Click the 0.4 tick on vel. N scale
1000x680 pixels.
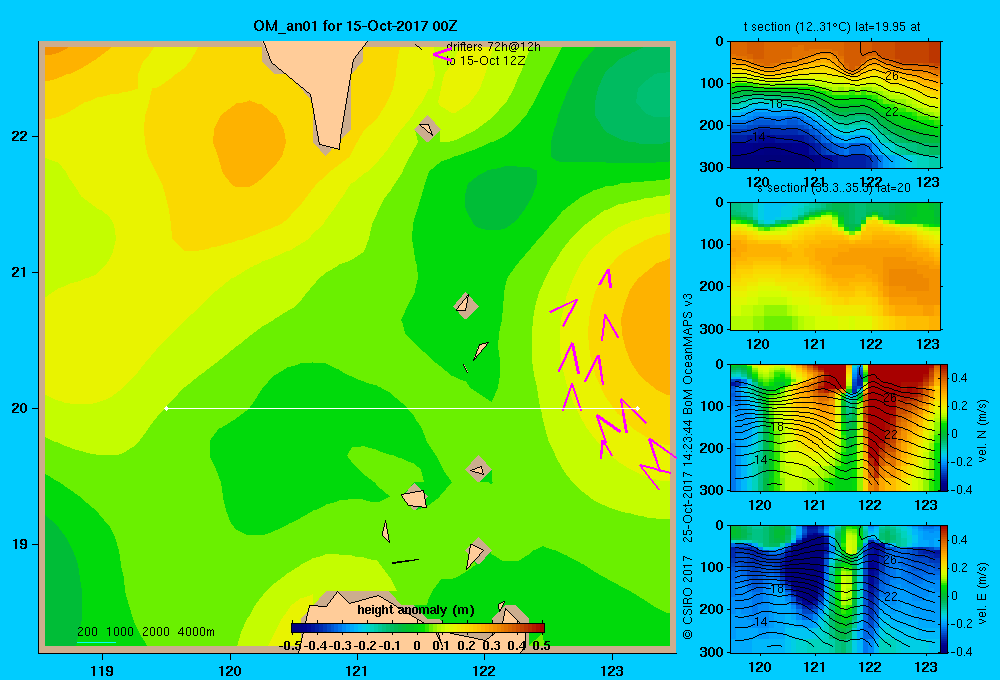coord(959,378)
